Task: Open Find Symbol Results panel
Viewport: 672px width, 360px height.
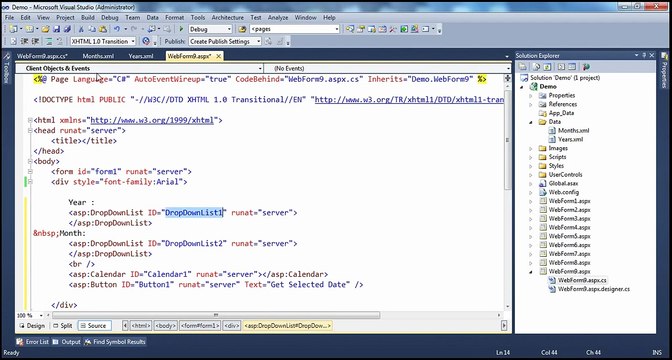Action: (x=115, y=342)
